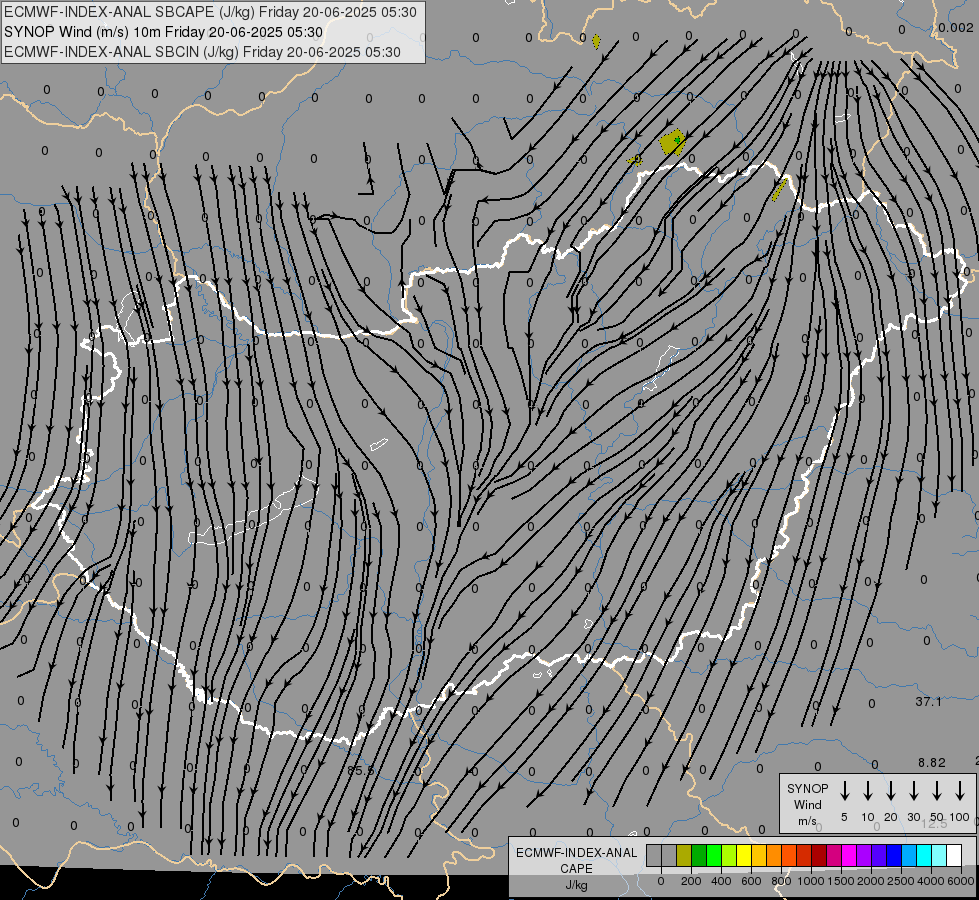Viewport: 979px width, 900px height.
Task: Click the 100 m/s wind arrow in legend
Action: 960,791
